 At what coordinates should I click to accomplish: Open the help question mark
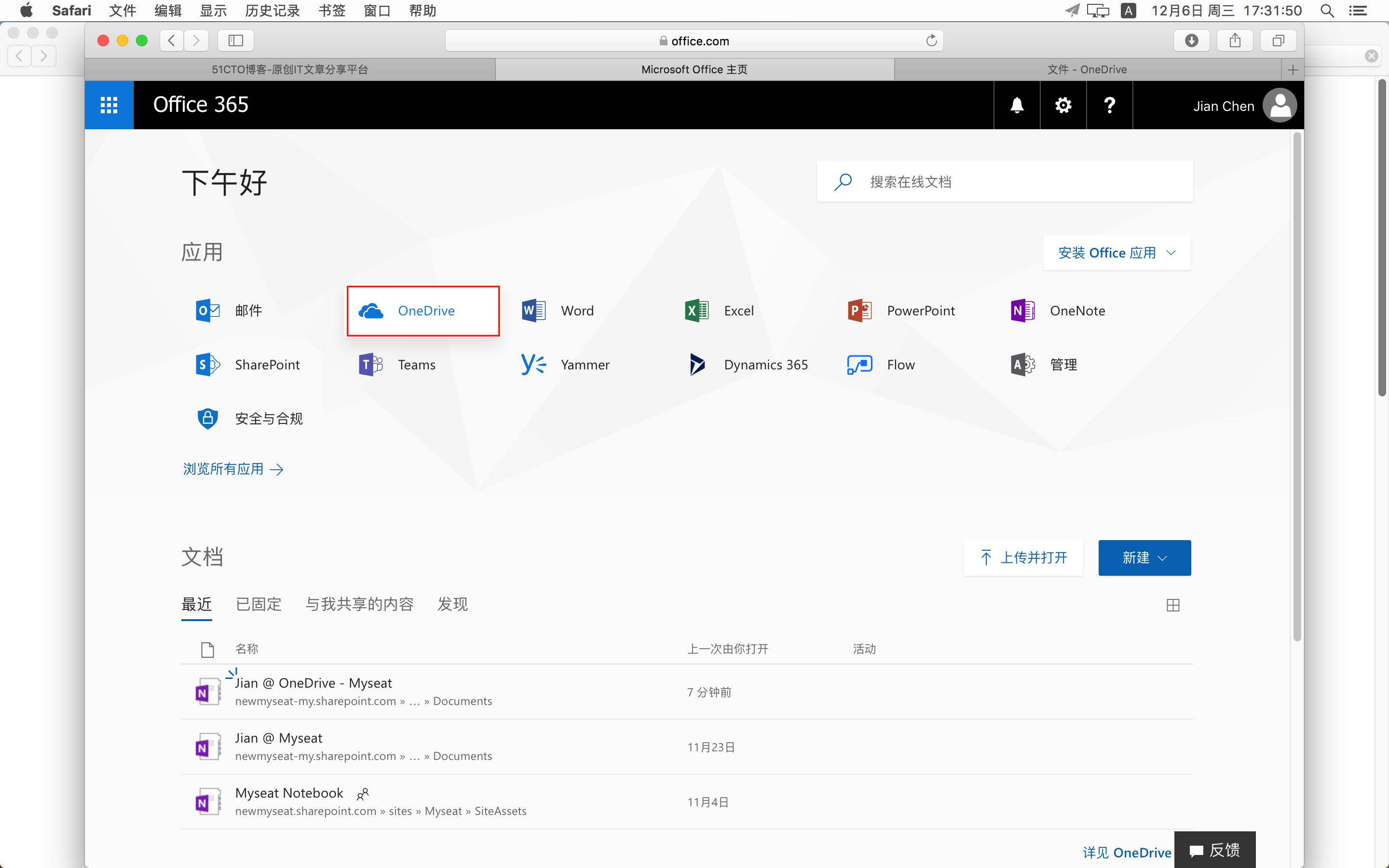pyautogui.click(x=1109, y=105)
